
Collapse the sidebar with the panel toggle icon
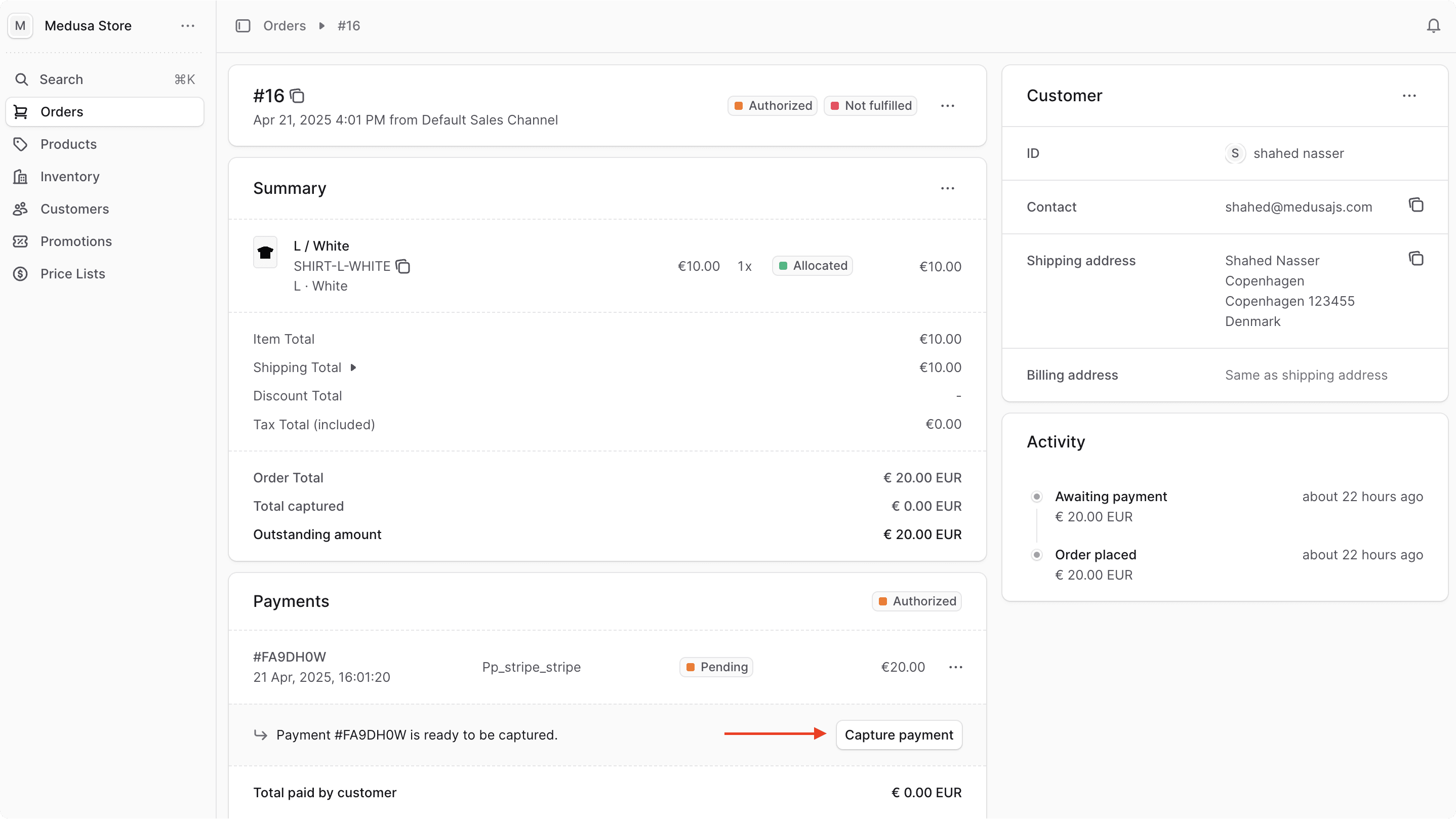tap(243, 25)
